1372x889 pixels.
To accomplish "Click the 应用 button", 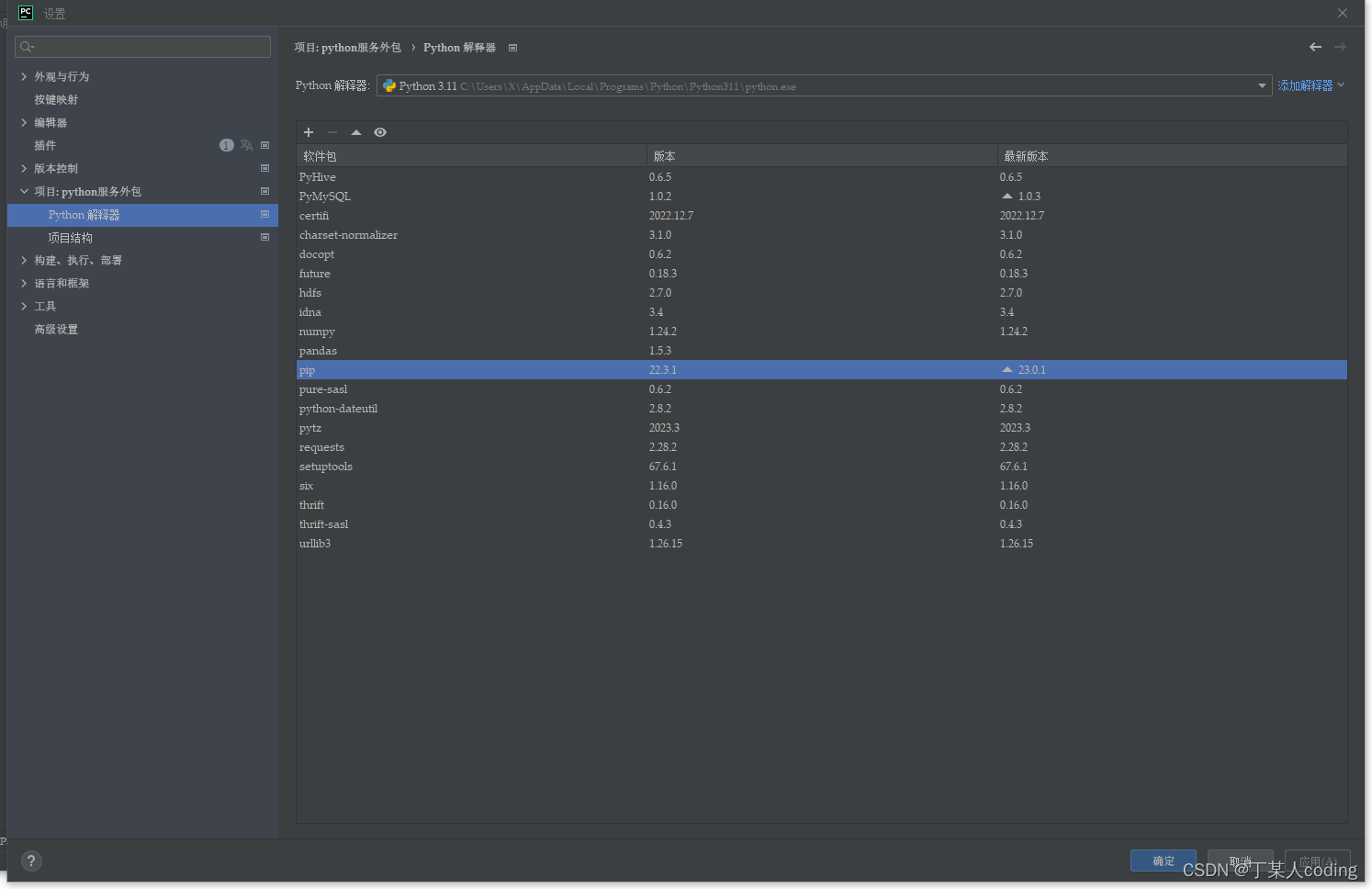I will (x=1318, y=861).
